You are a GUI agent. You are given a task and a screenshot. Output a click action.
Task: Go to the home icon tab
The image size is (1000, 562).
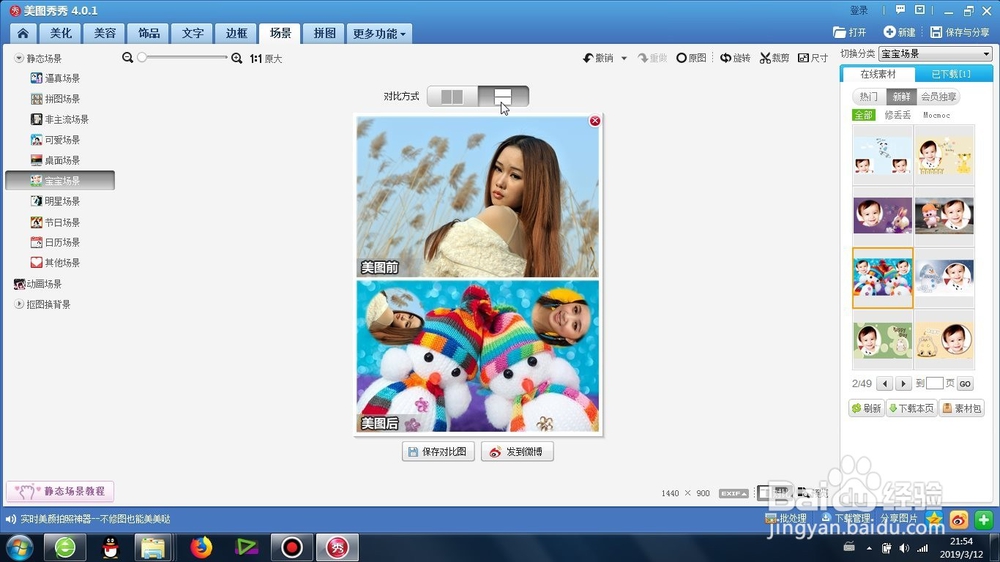[23, 33]
